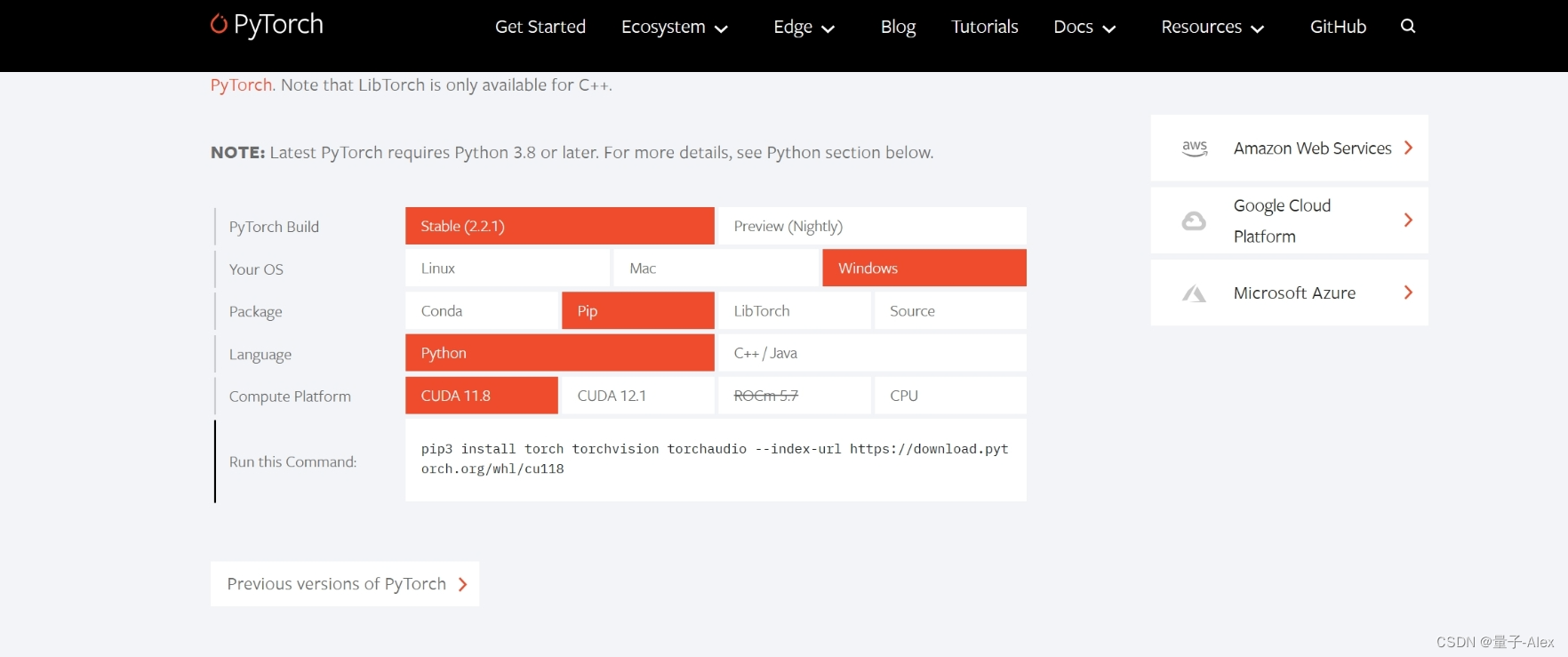Open the Google Cloud Platform link
Image resolution: width=1568 pixels, height=657 pixels.
pos(1290,220)
